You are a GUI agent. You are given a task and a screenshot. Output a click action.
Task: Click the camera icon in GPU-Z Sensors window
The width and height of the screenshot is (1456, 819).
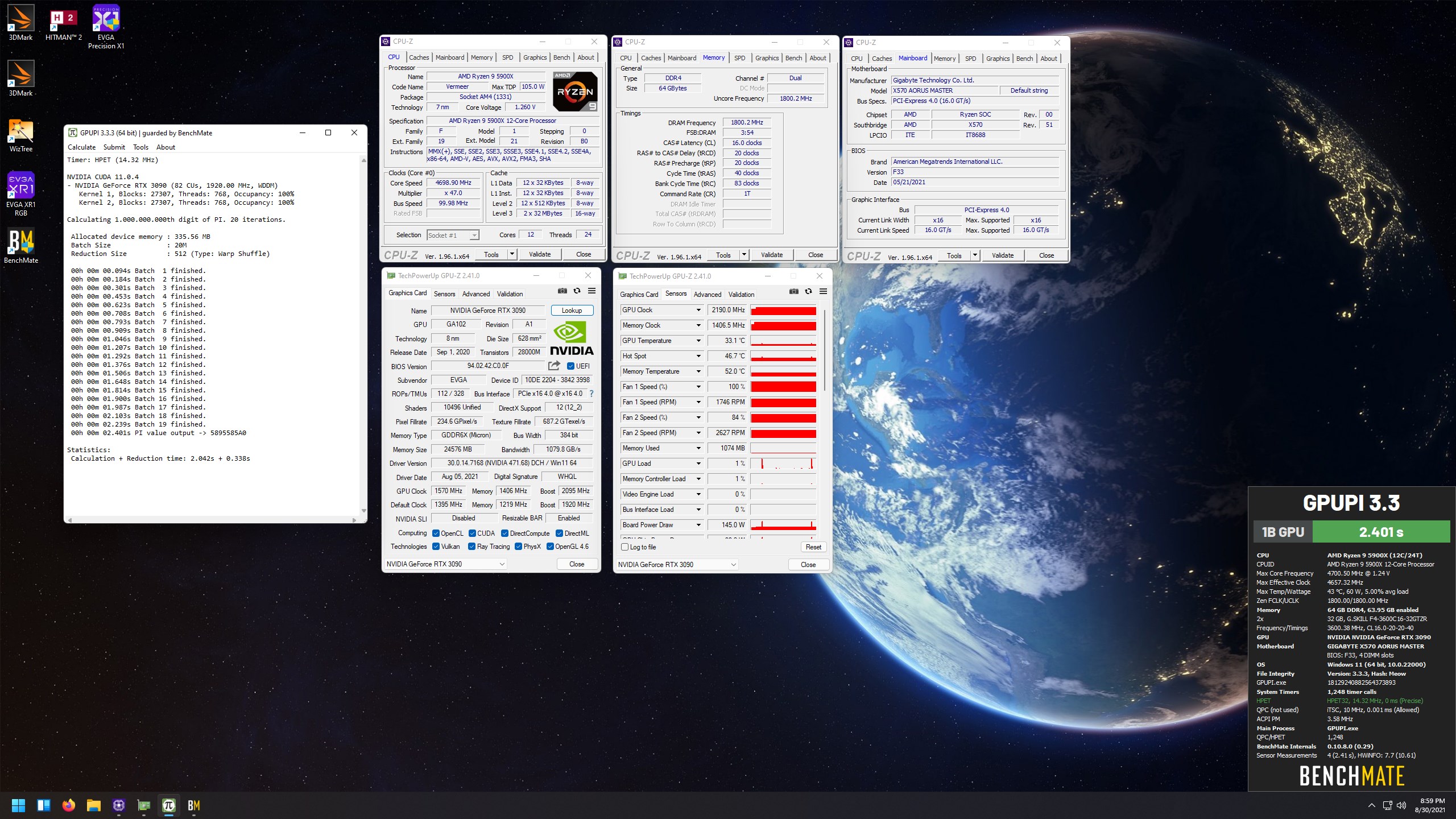(x=793, y=292)
